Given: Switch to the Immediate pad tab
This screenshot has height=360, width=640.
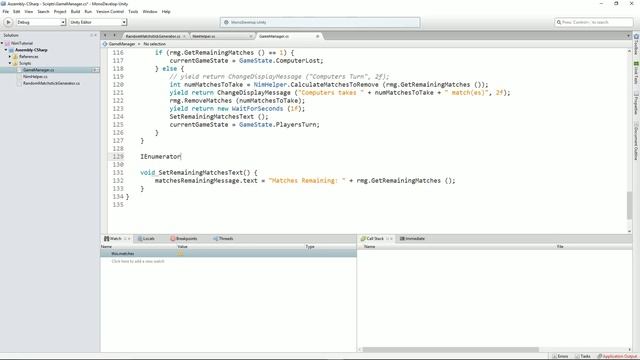Looking at the screenshot, I should click(x=412, y=238).
